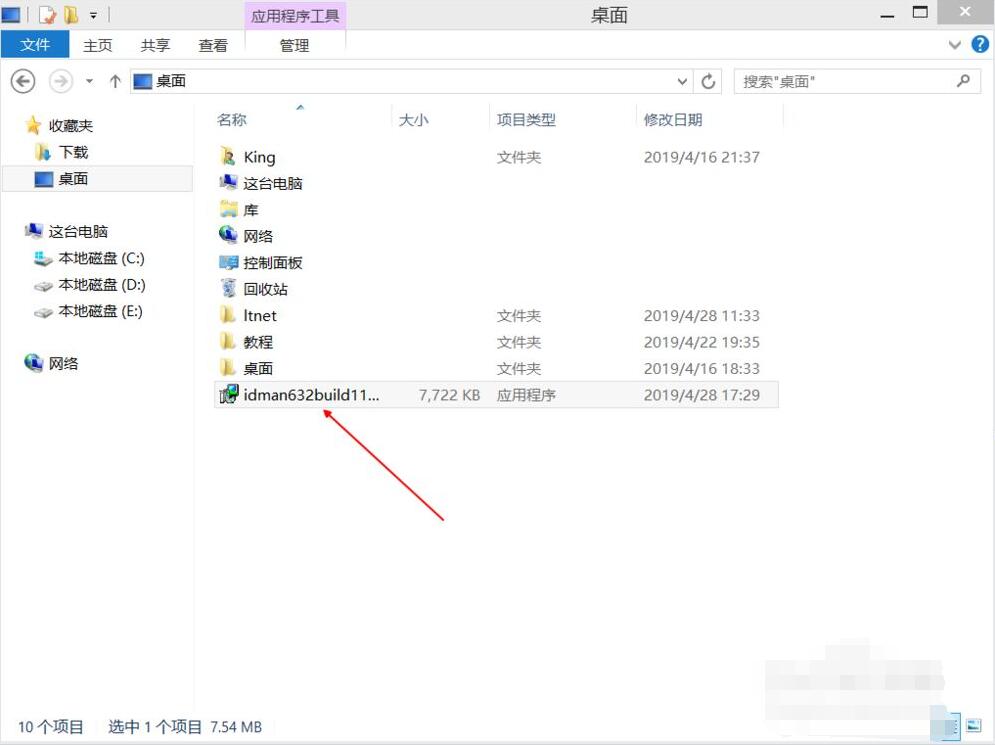Click the file name idman632build11...
This screenshot has width=995, height=745.
pyautogui.click(x=311, y=395)
